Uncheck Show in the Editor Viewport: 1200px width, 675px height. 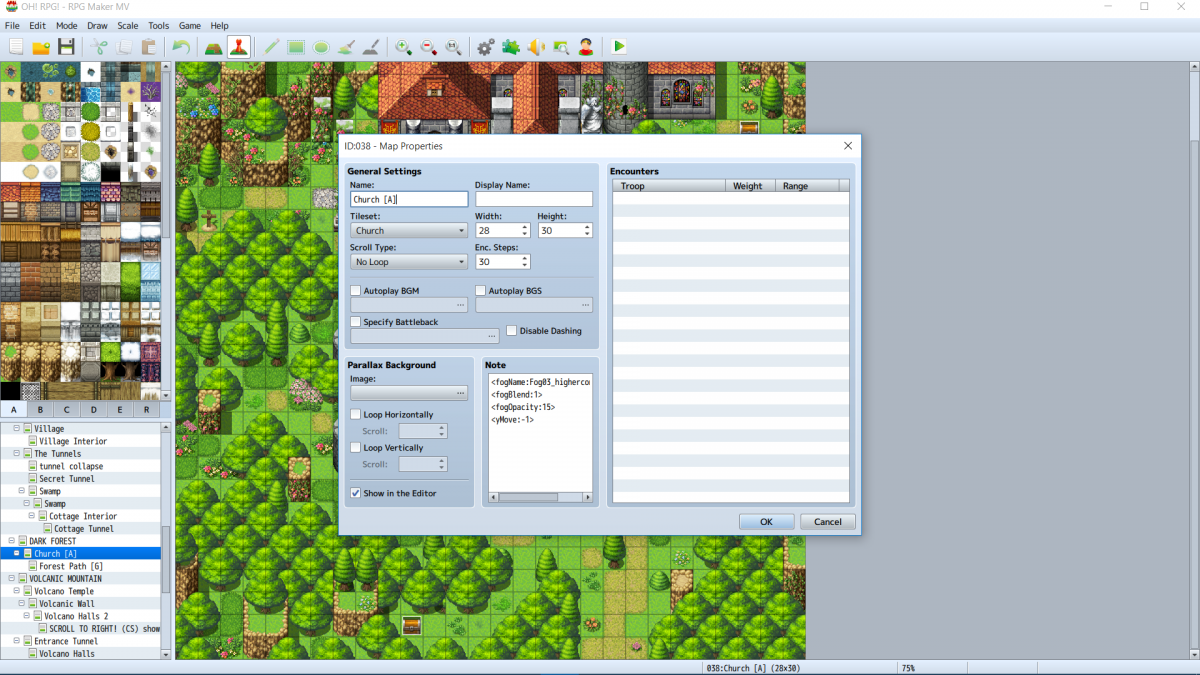pos(356,493)
